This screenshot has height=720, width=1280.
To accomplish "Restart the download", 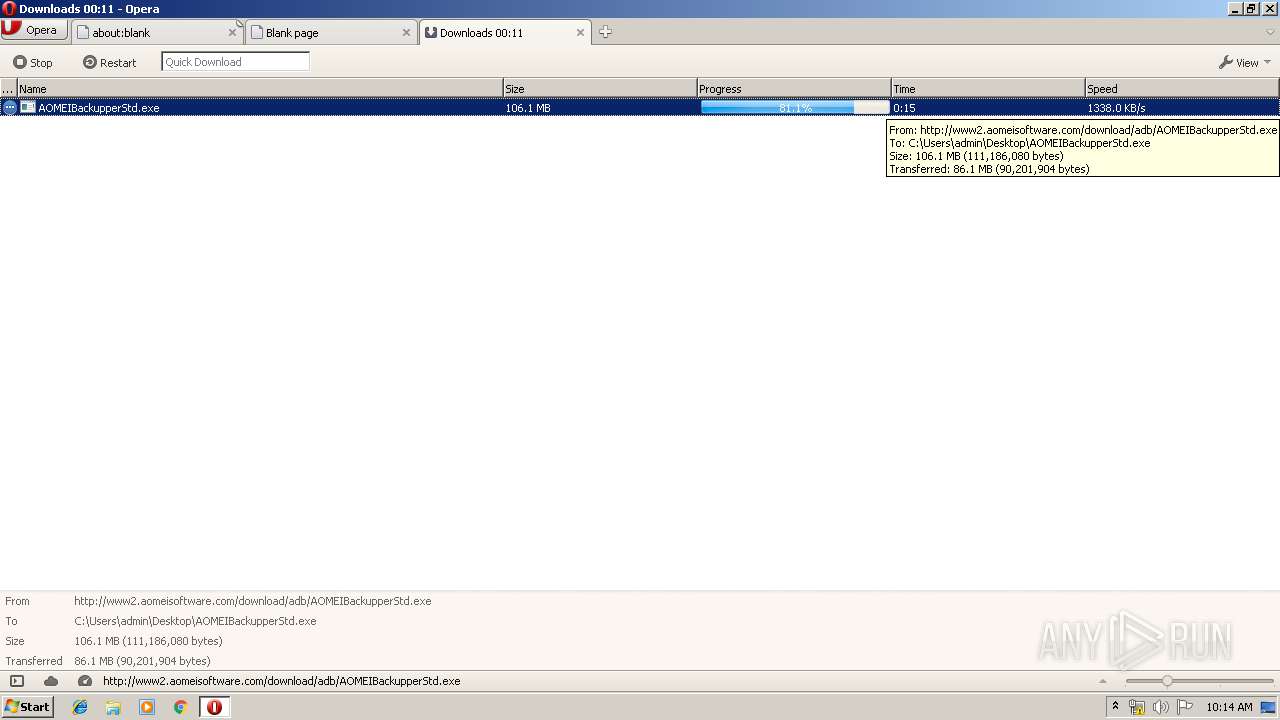I will tap(109, 62).
